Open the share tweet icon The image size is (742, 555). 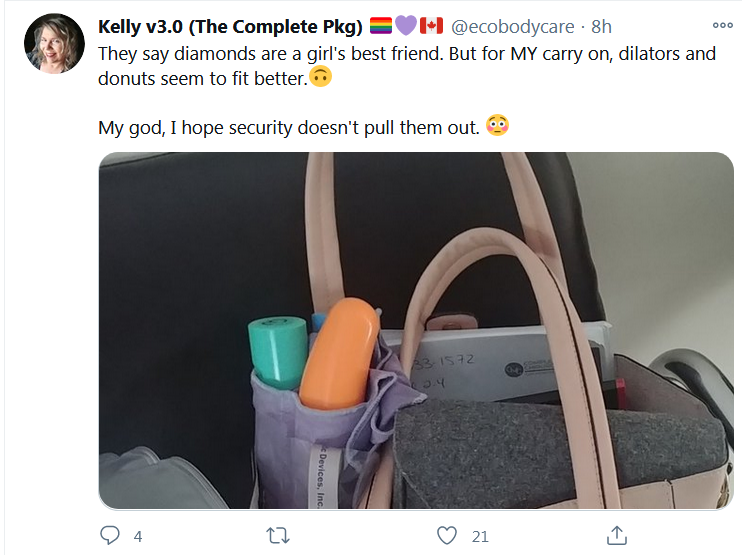click(x=617, y=535)
